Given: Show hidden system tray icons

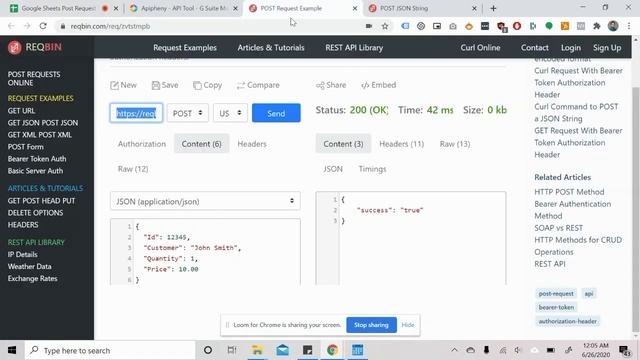Looking at the screenshot, I should click(454, 350).
